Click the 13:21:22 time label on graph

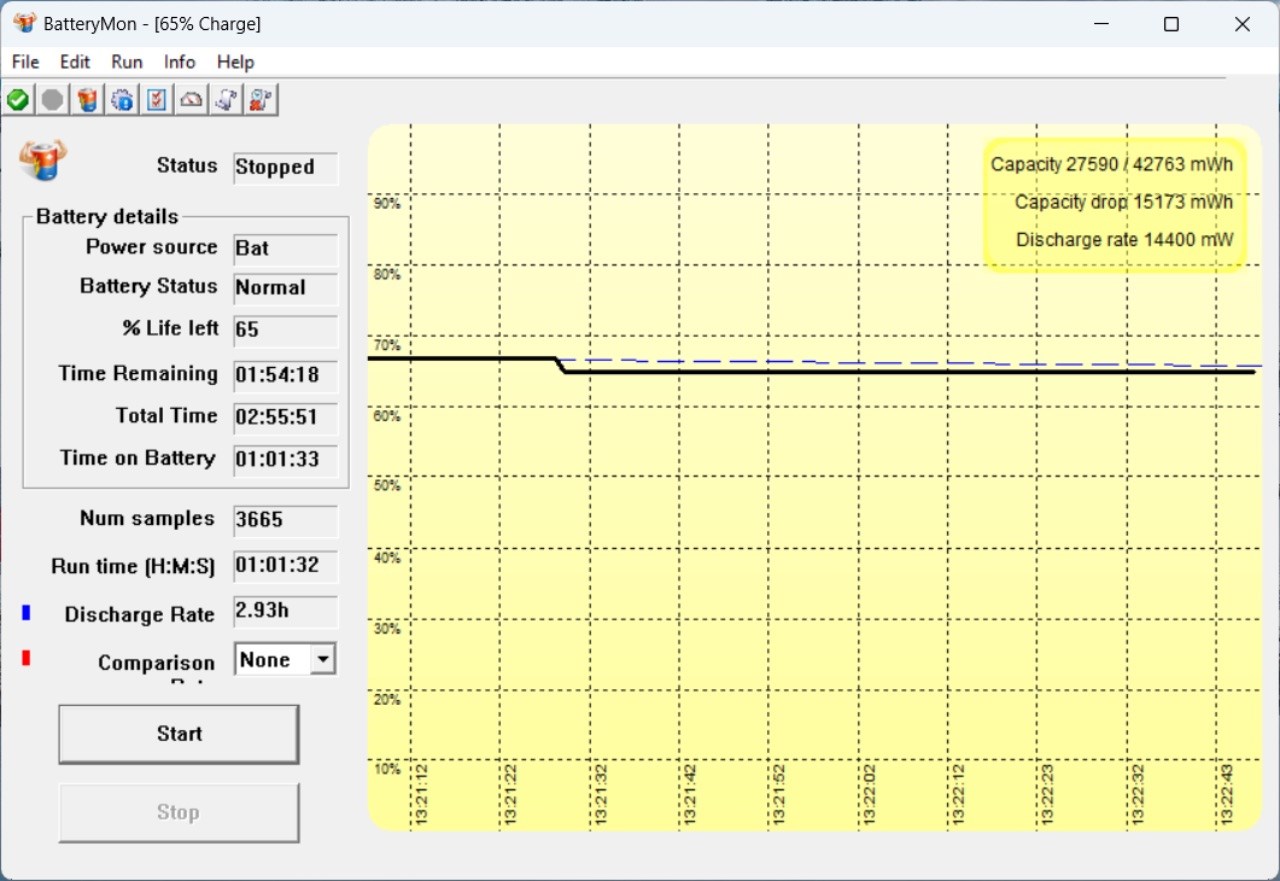click(511, 796)
